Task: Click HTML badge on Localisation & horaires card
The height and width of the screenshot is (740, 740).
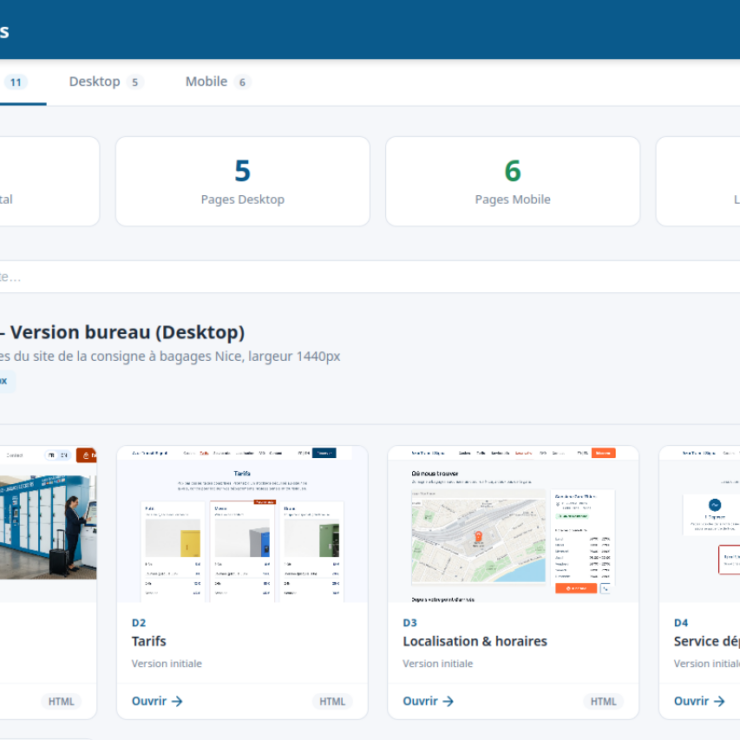Action: [603, 701]
